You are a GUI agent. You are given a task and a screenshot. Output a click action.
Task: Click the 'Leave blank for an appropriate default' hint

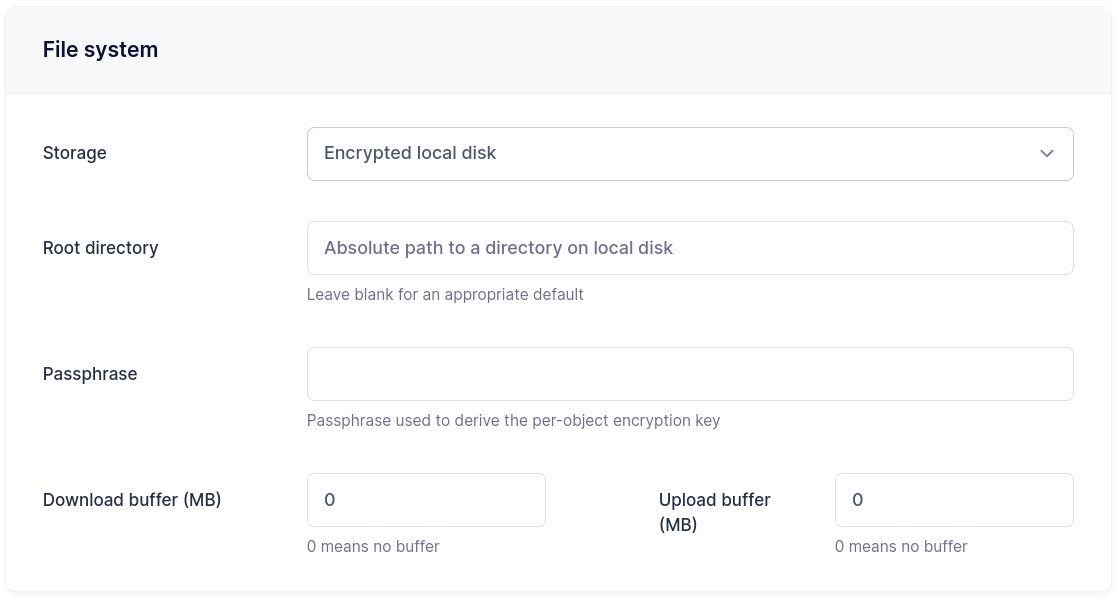(x=445, y=294)
